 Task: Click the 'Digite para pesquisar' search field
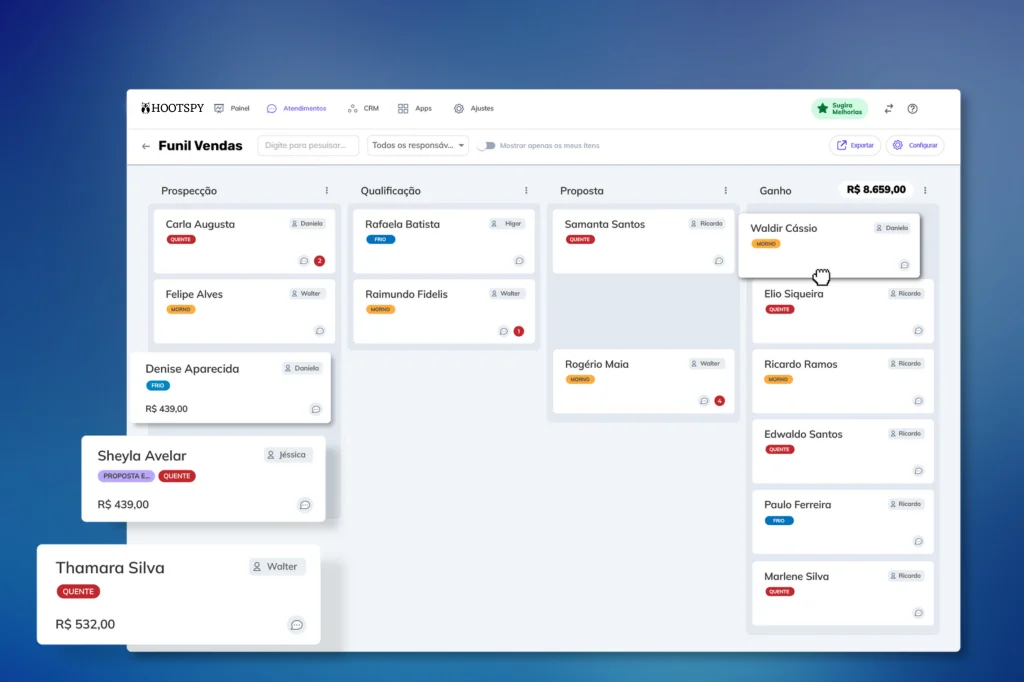pos(308,146)
